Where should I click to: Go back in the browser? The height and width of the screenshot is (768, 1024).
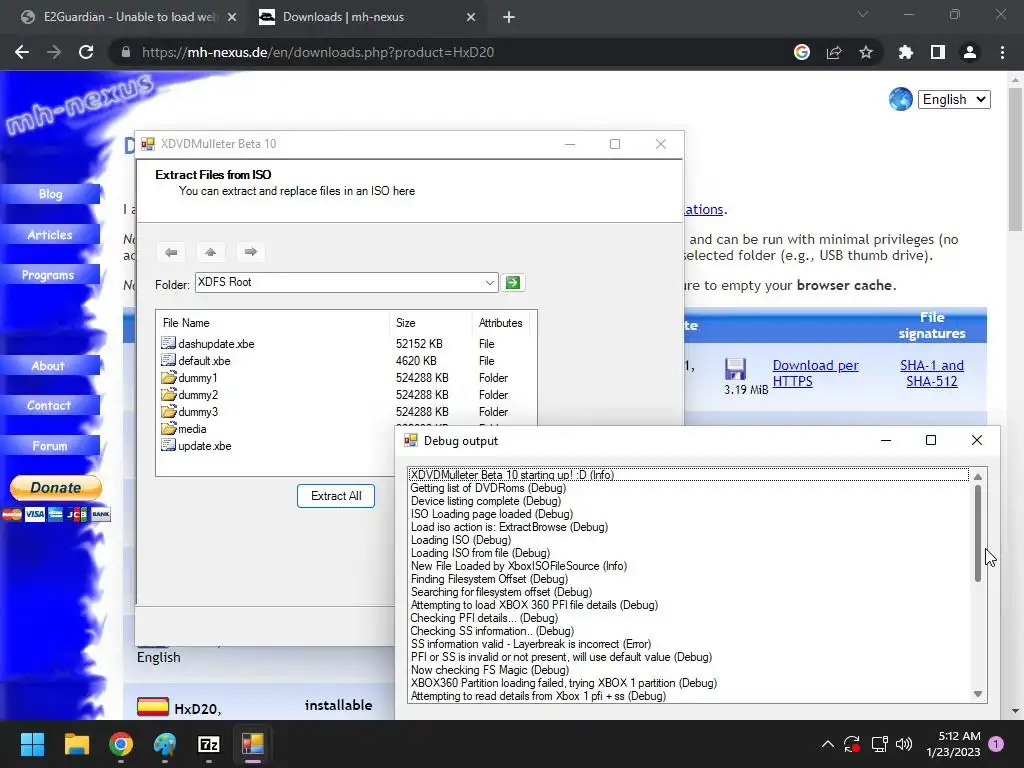pyautogui.click(x=22, y=52)
